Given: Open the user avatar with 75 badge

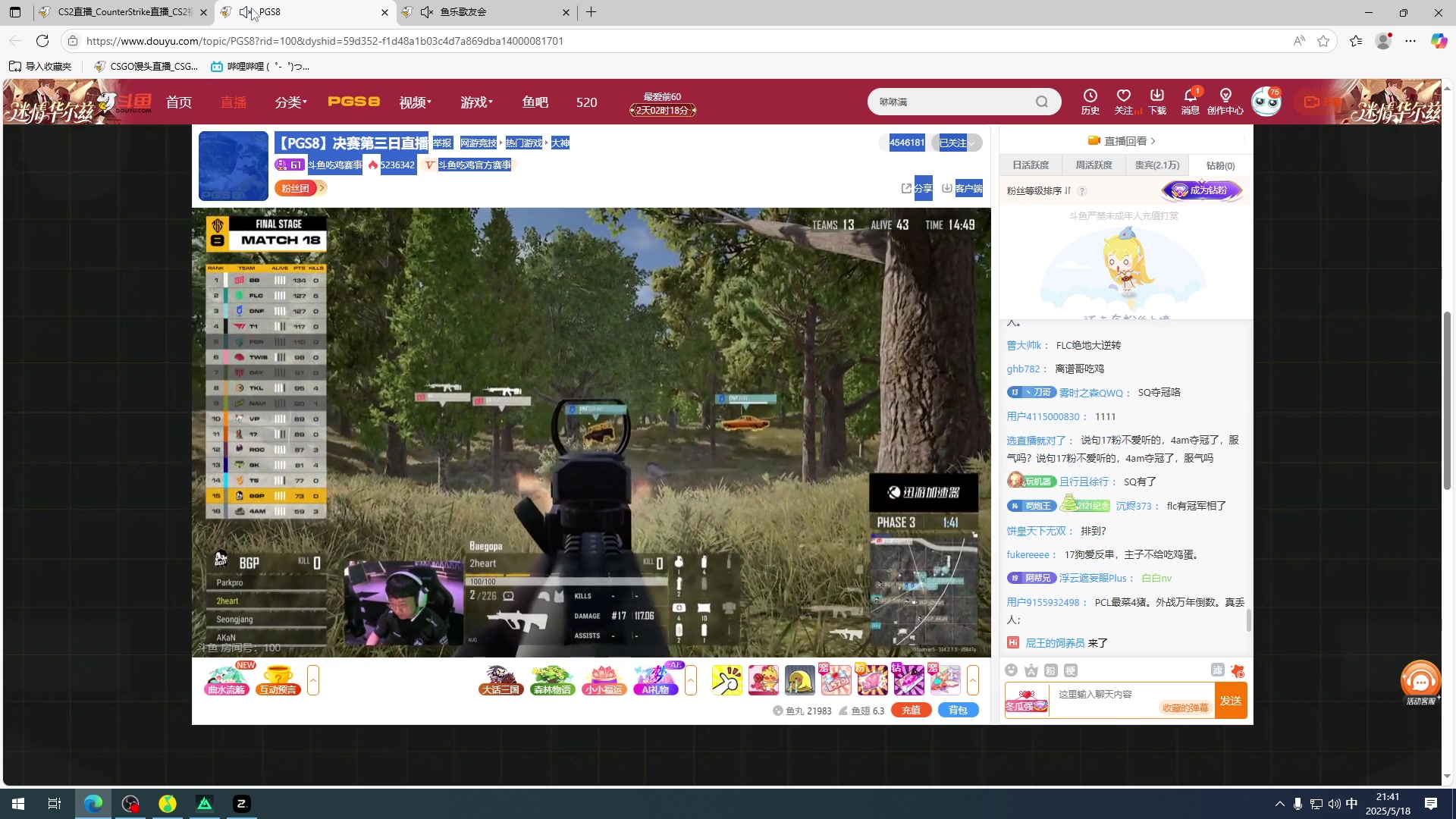Looking at the screenshot, I should pos(1266,102).
